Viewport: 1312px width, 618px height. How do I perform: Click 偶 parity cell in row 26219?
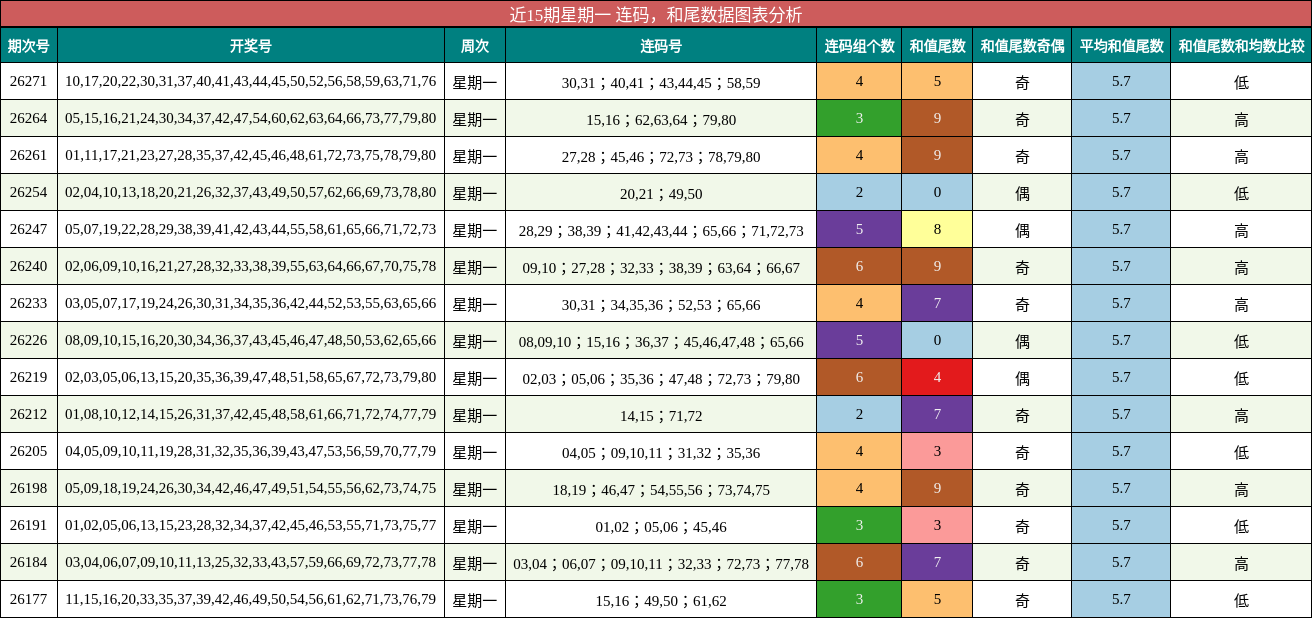point(1022,377)
